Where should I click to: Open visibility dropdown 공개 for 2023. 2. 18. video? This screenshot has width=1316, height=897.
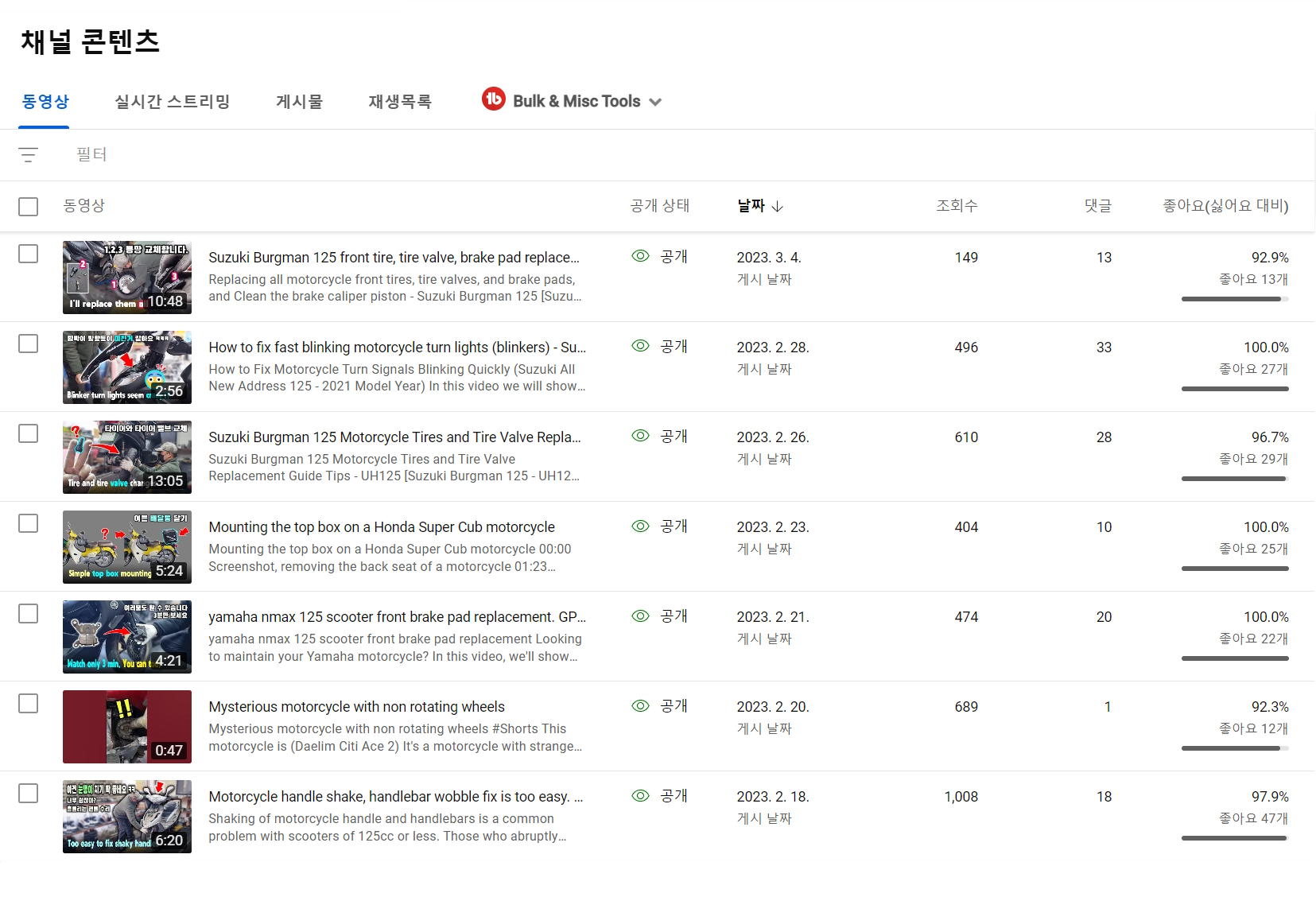pyautogui.click(x=674, y=796)
